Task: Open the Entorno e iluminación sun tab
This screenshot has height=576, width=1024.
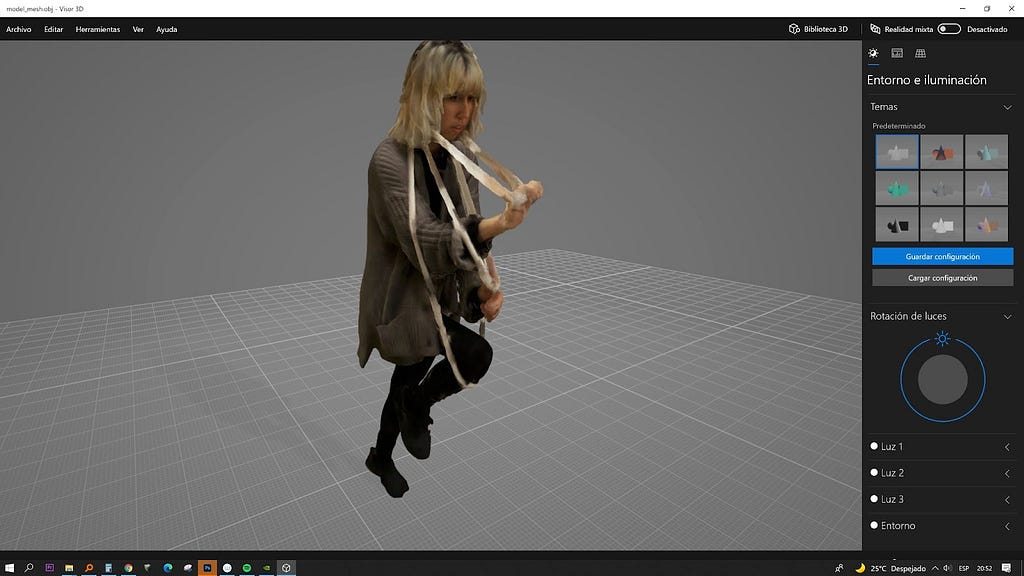Action: (x=873, y=54)
